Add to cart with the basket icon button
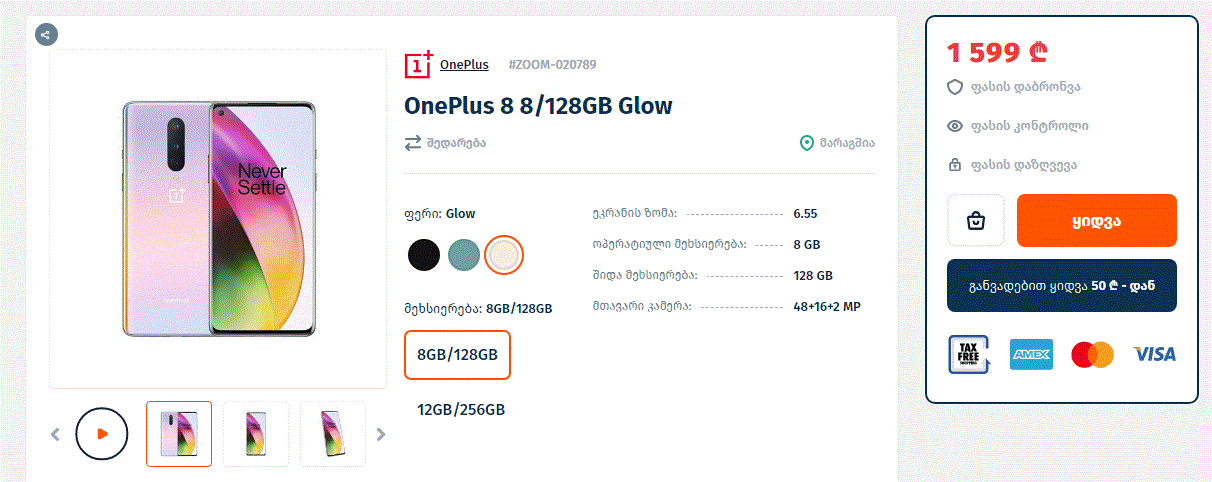 (976, 220)
